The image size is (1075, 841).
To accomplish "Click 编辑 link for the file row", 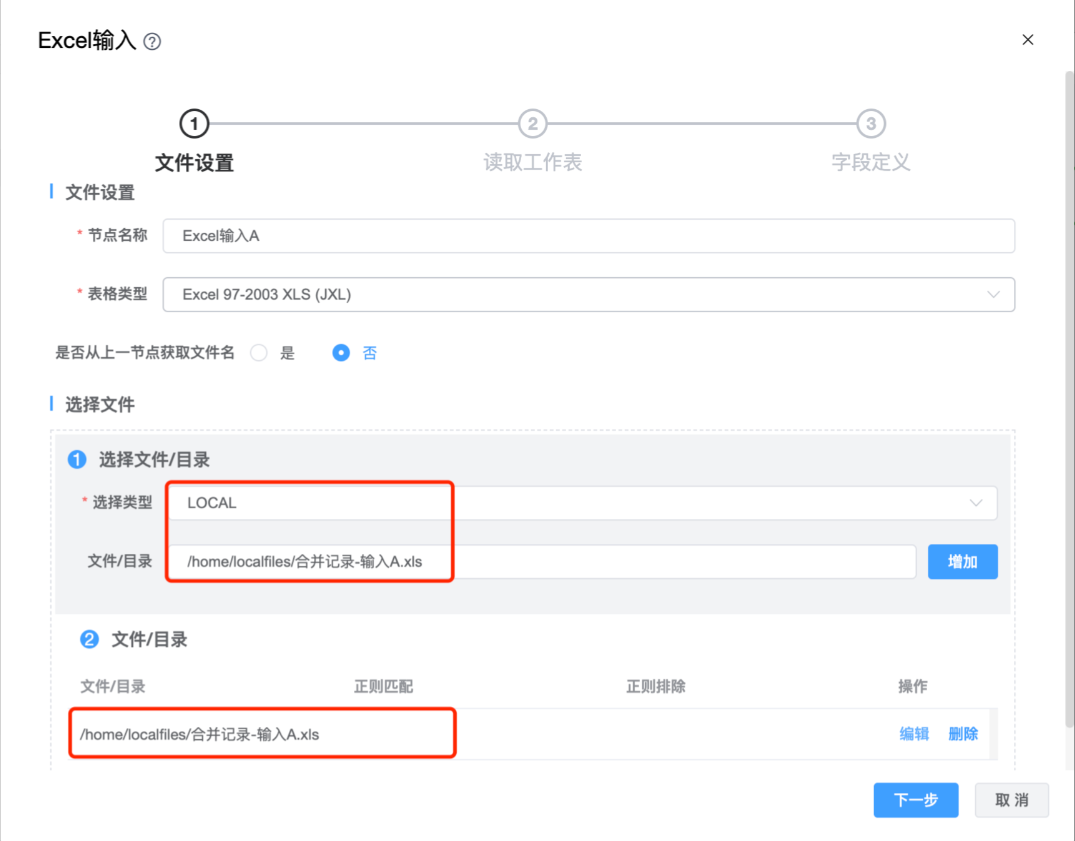I will [914, 734].
